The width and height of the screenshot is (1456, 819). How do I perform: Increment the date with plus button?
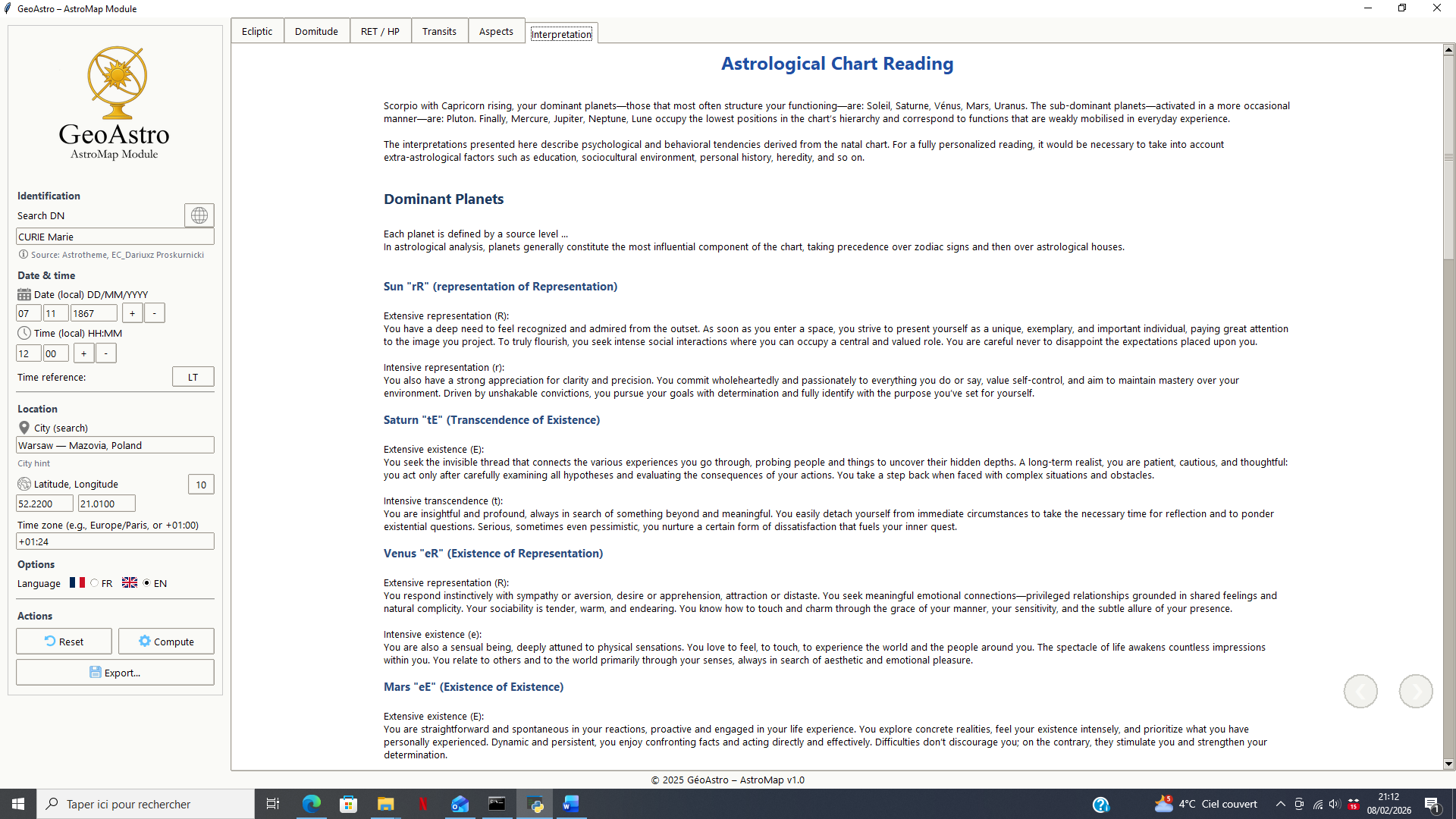point(132,313)
